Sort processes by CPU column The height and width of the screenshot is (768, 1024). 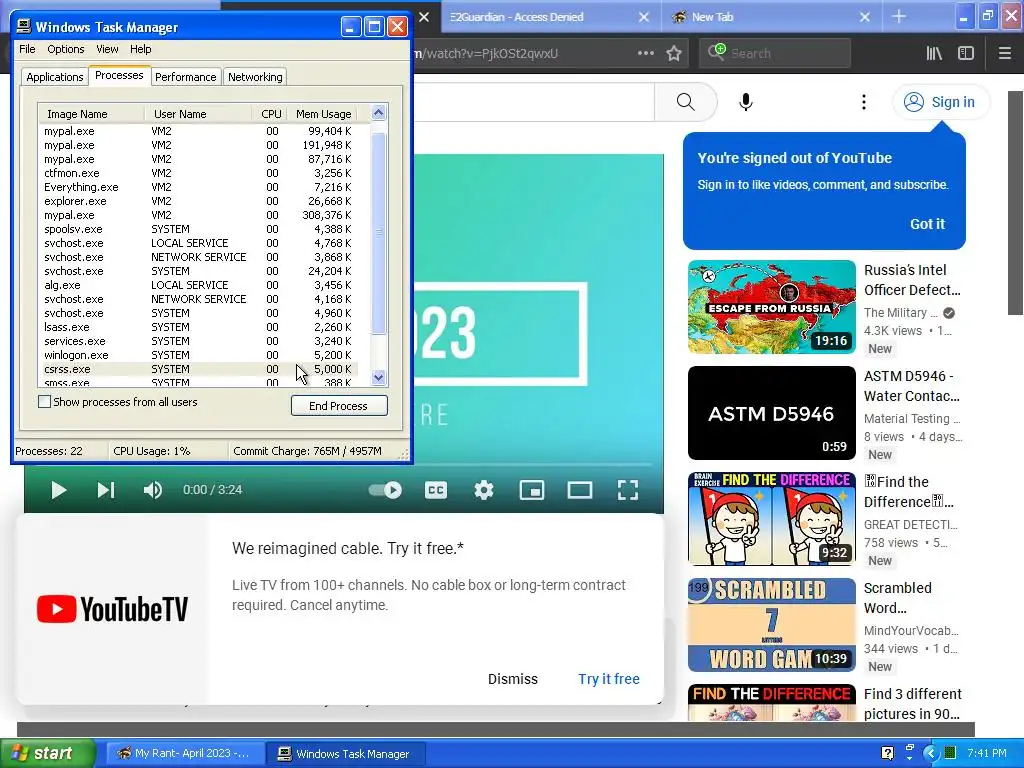(x=270, y=114)
